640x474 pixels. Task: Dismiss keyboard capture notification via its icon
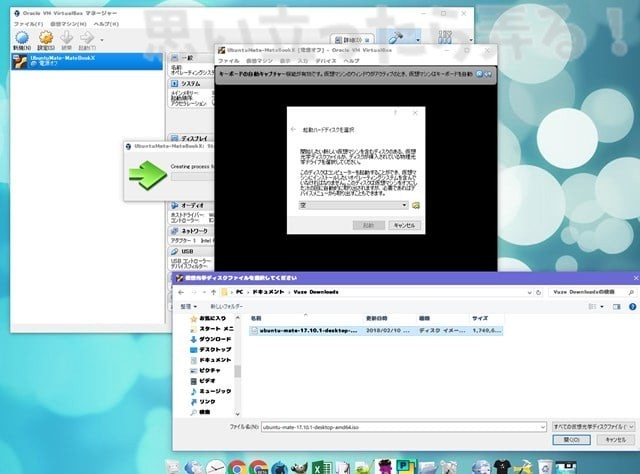[x=487, y=73]
